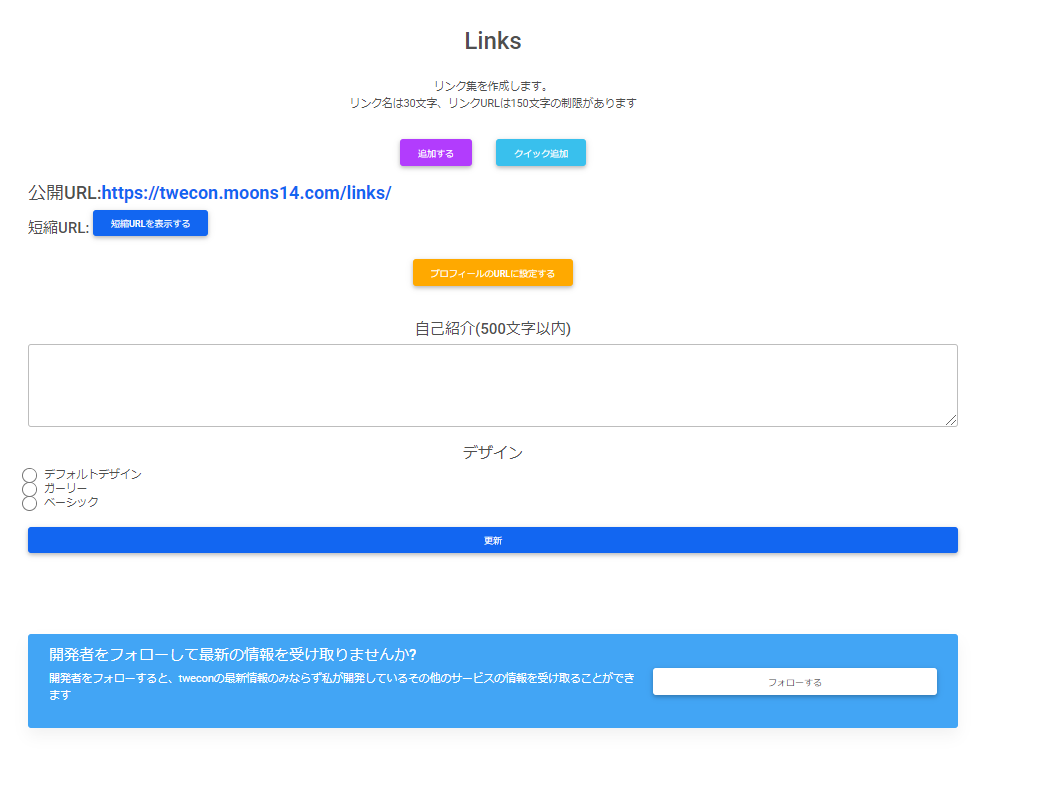1052x808 pixels.
Task: Click the textarea resize handle corner
Action: tap(951, 420)
